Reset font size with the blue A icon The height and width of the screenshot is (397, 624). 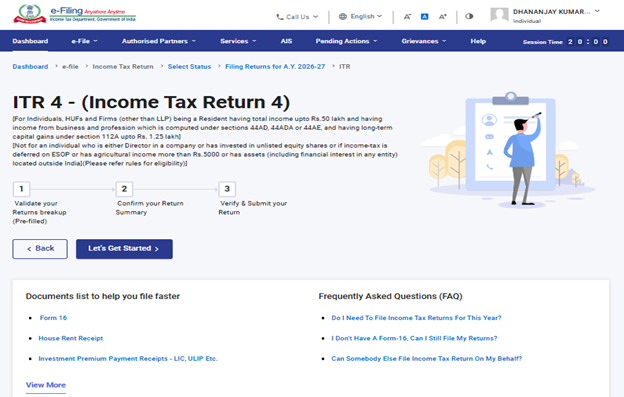click(x=425, y=17)
